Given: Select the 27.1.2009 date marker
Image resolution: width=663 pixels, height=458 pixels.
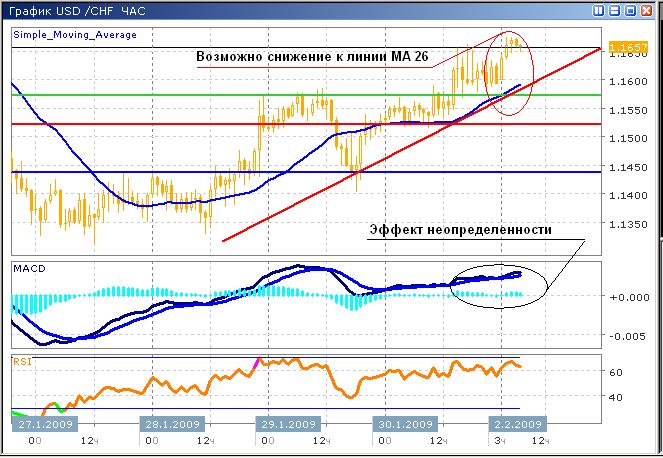Looking at the screenshot, I should (x=44, y=423).
